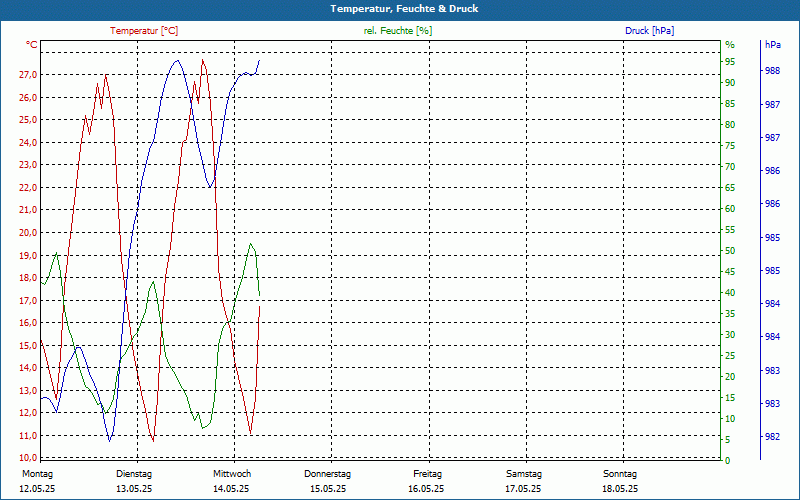800x500 pixels.
Task: Click the '26,0' temperature axis value
Action: (x=28, y=97)
